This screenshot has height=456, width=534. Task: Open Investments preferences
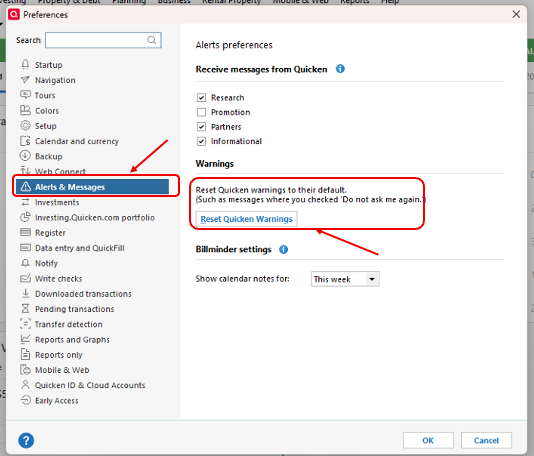pos(57,202)
